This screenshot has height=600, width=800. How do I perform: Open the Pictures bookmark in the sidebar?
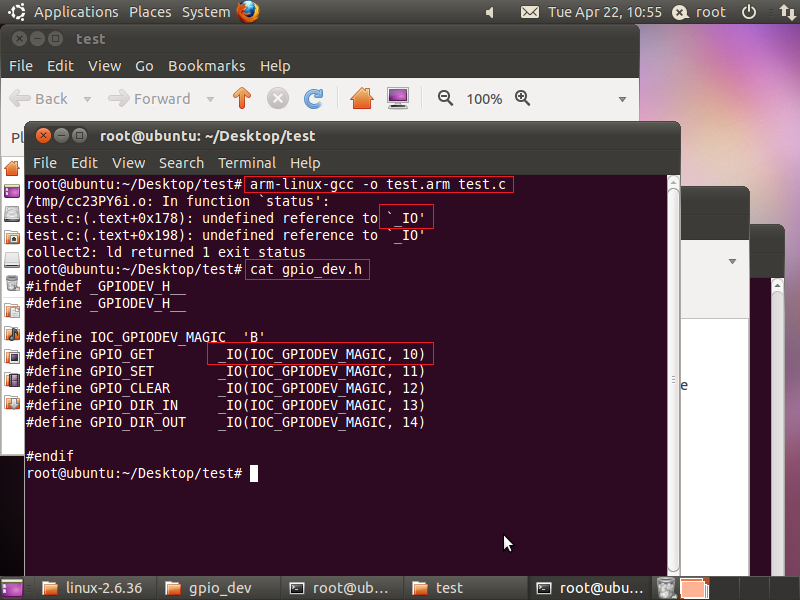coord(12,356)
